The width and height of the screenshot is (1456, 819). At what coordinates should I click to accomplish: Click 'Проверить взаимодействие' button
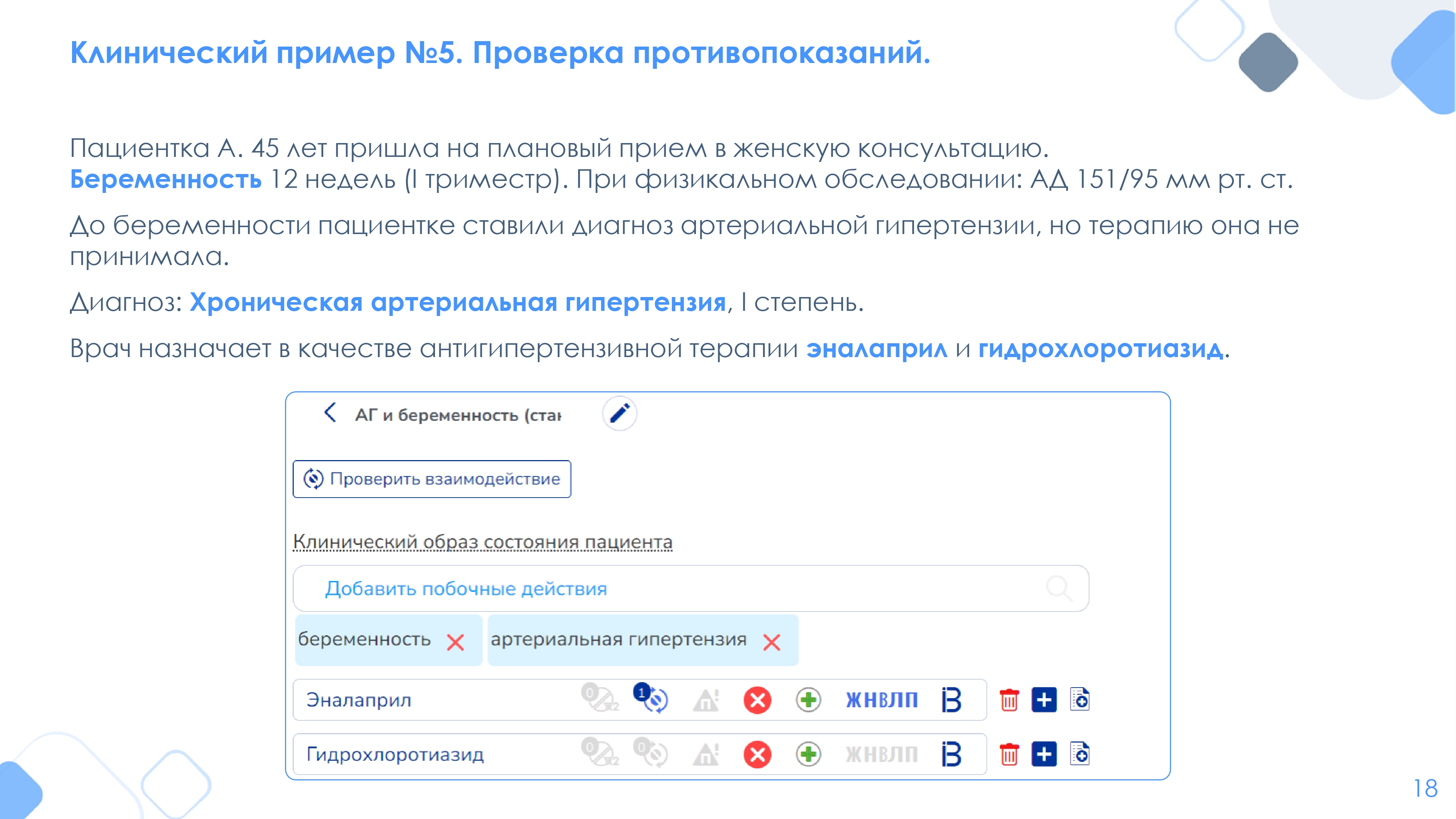432,479
